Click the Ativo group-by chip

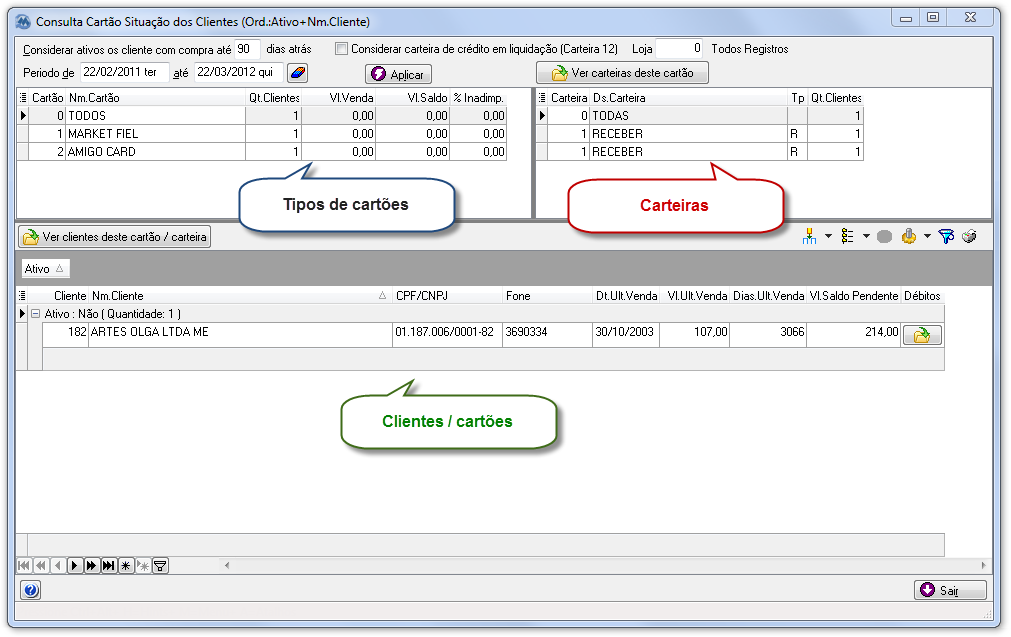[44, 269]
